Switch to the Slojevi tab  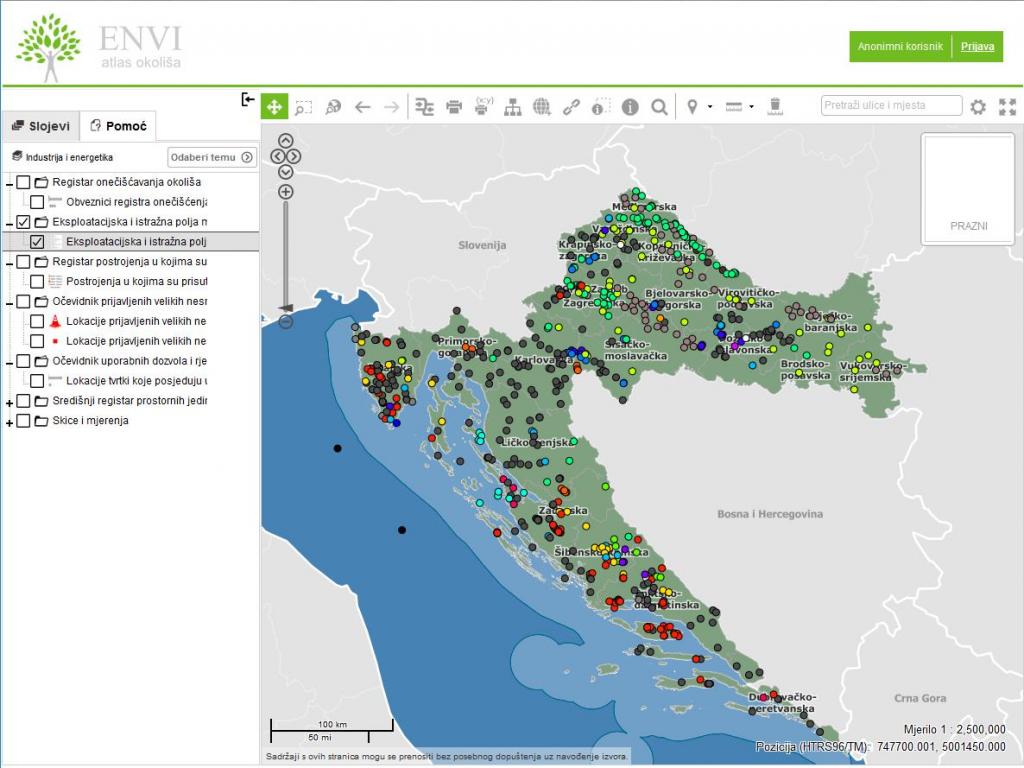coord(41,126)
